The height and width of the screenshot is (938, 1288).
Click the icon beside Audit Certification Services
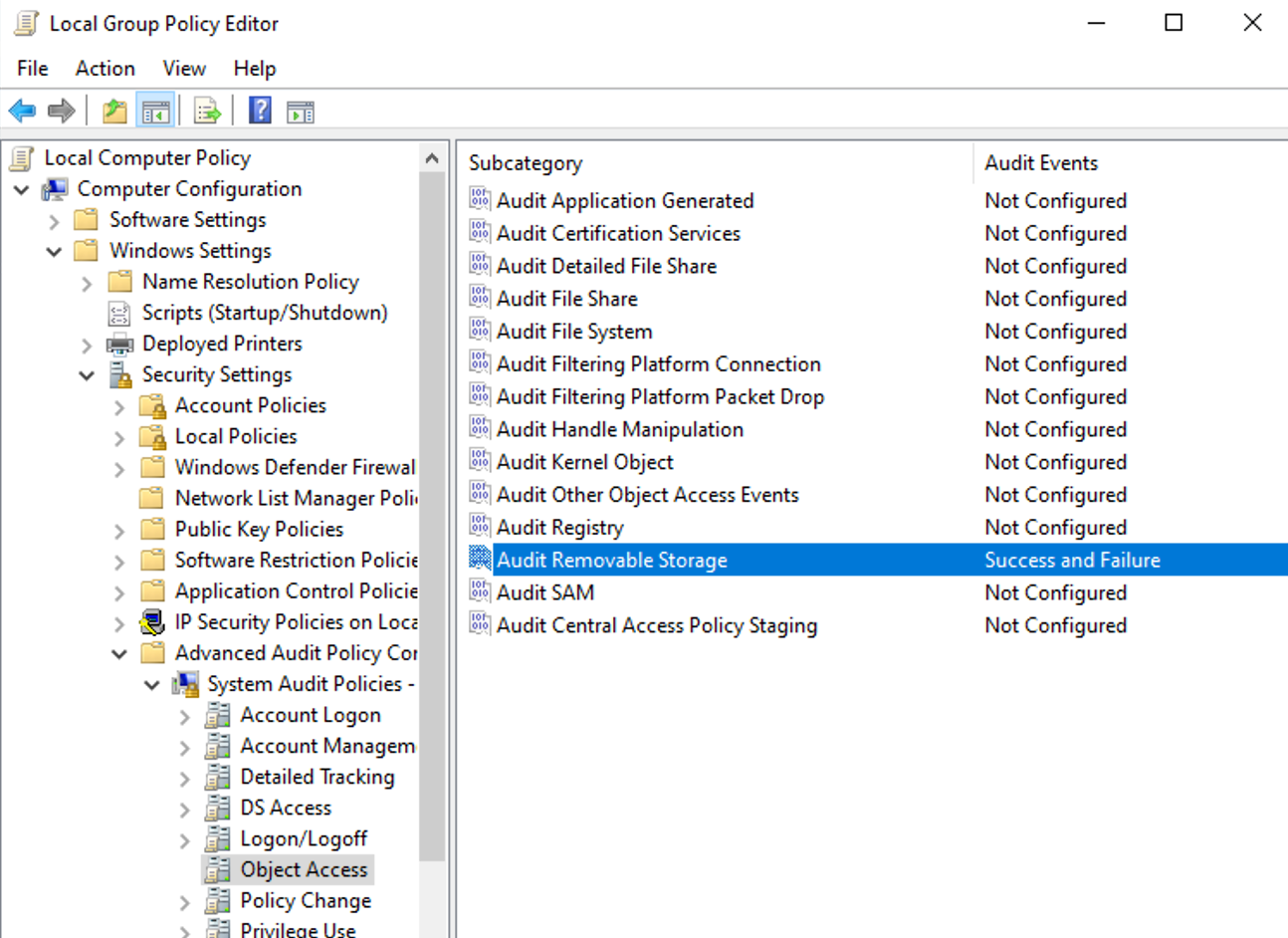coord(480,232)
